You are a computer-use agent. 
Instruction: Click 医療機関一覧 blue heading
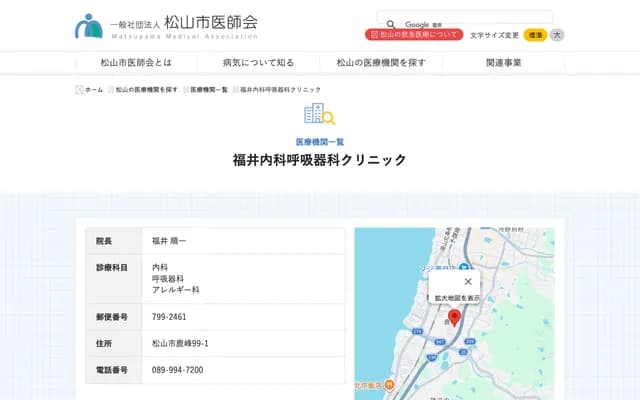(x=320, y=142)
